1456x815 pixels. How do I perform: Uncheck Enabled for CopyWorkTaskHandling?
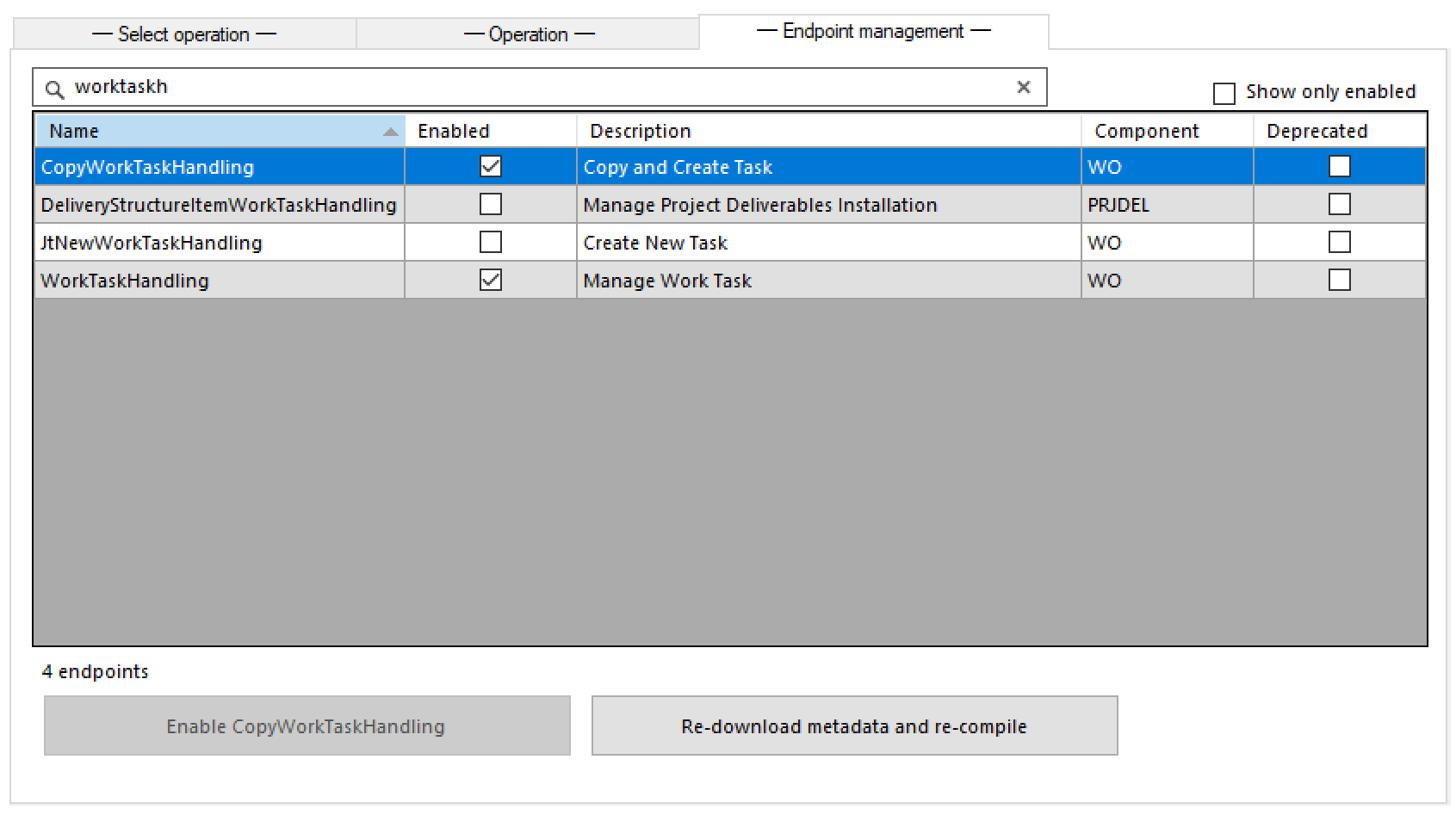coord(491,166)
